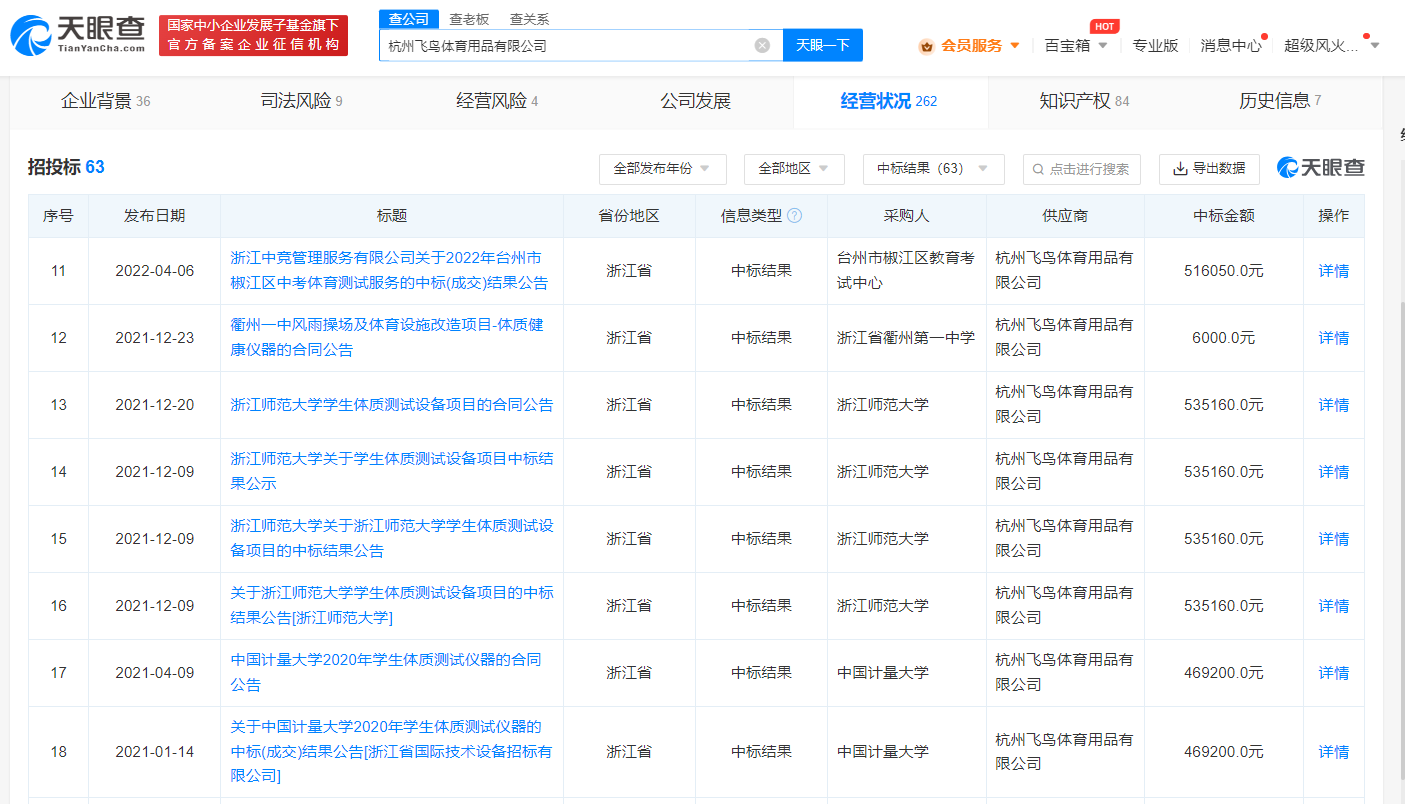Switch to the 查老板 search tab
Screen dimensions: 1405x804
[469, 19]
